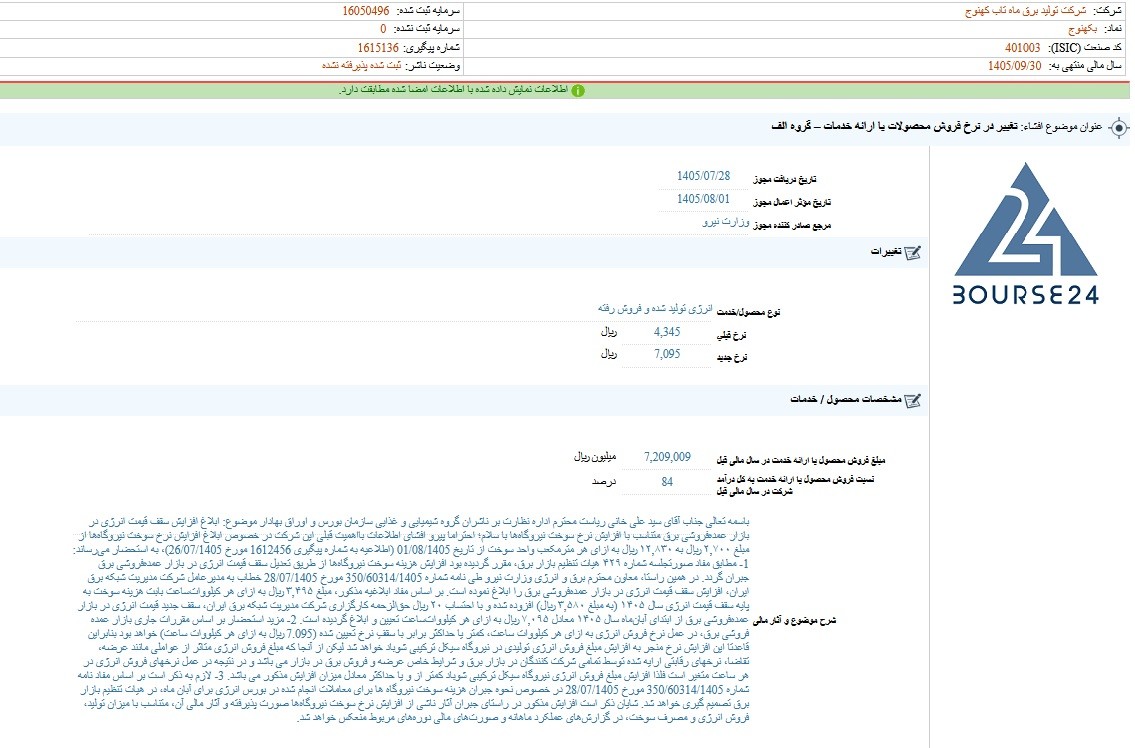Viewport: 1135px width, 748px height.
Task: Click the label نرخ جدید
Action: pyautogui.click(x=731, y=358)
